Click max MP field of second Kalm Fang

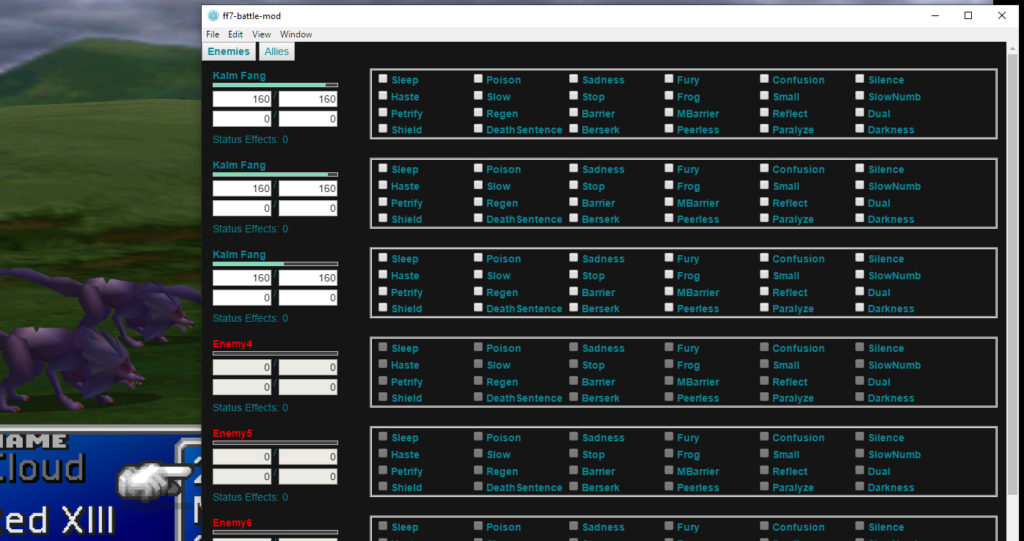point(308,208)
